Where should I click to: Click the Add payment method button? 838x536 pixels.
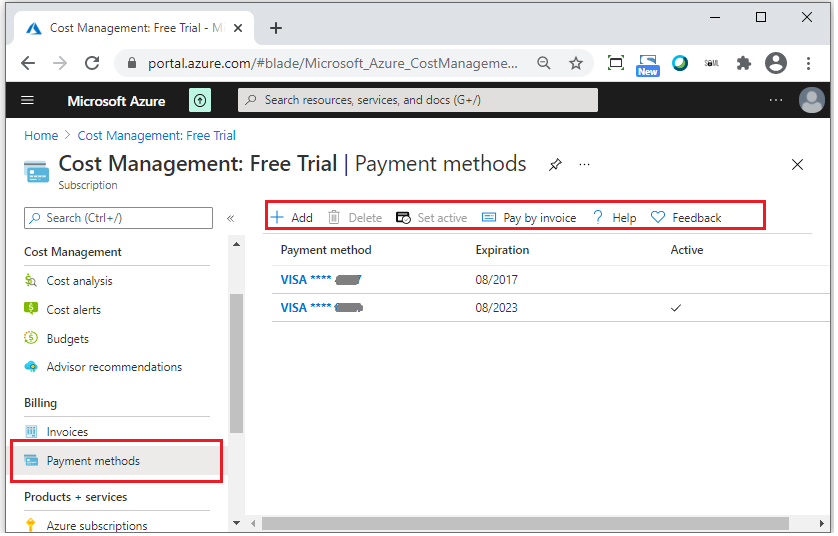pos(293,219)
